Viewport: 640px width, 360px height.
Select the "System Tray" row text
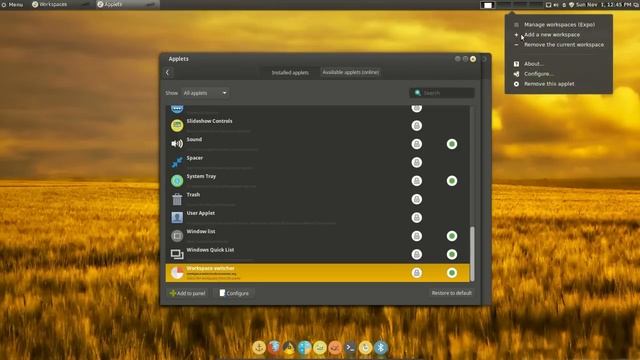tap(201, 176)
